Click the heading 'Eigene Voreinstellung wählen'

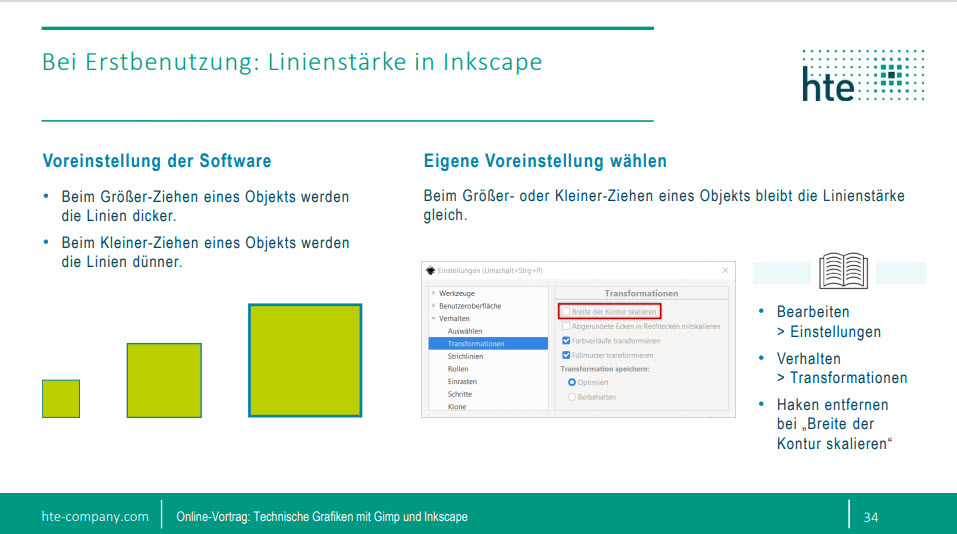tap(545, 161)
